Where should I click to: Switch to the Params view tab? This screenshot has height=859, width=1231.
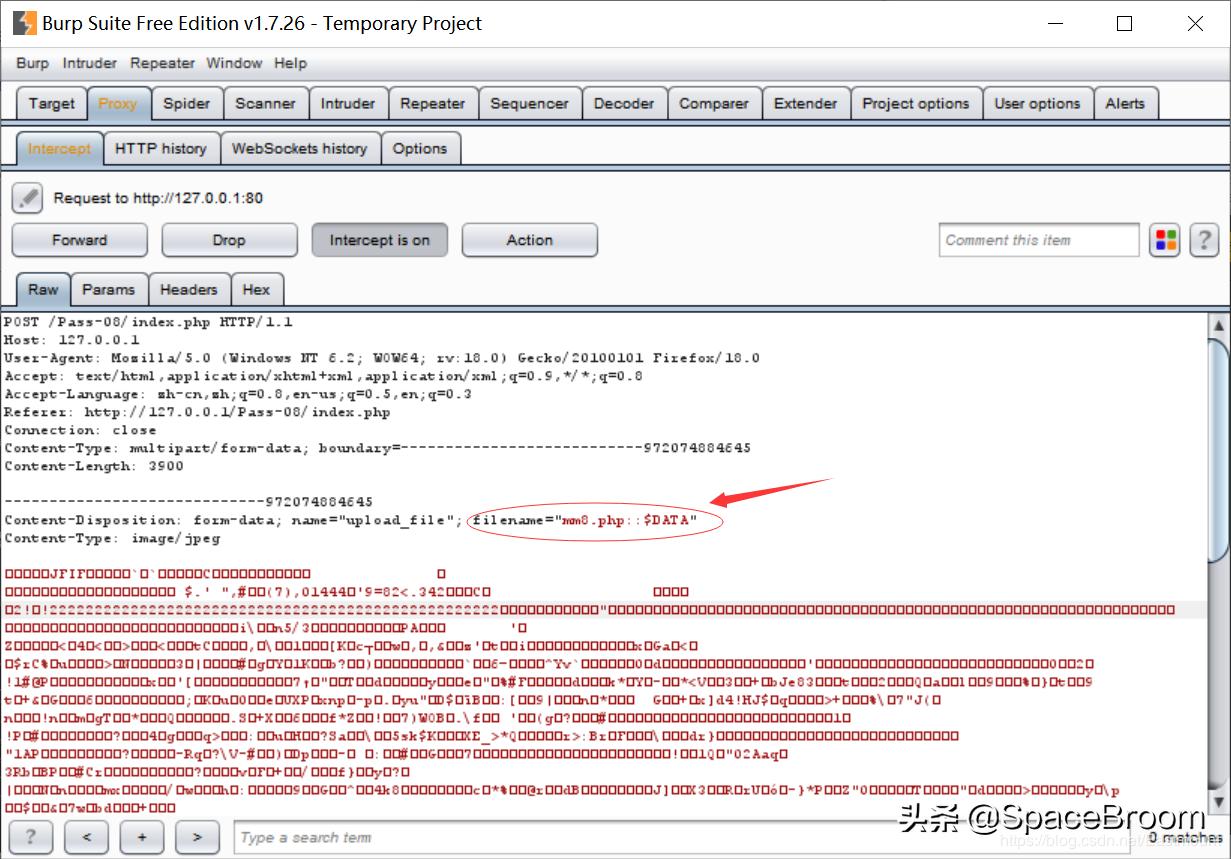coord(108,289)
